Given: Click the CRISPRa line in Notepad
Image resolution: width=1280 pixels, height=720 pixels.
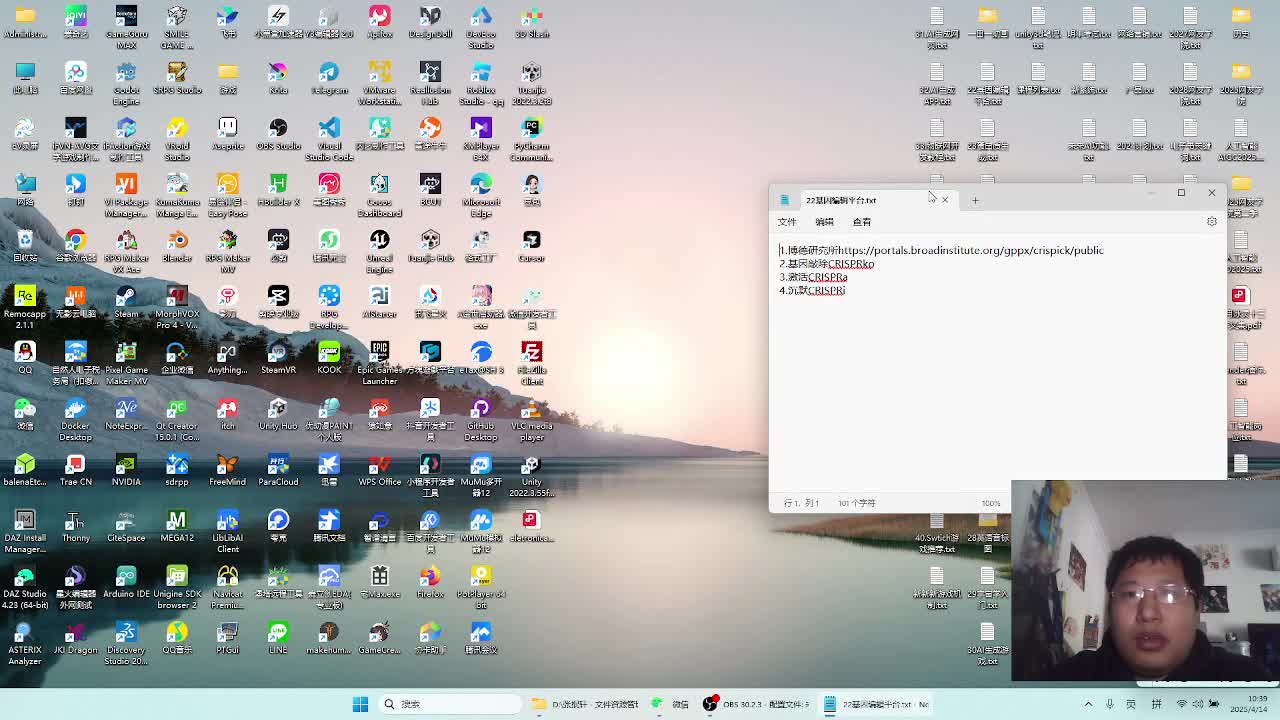Looking at the screenshot, I should point(813,277).
